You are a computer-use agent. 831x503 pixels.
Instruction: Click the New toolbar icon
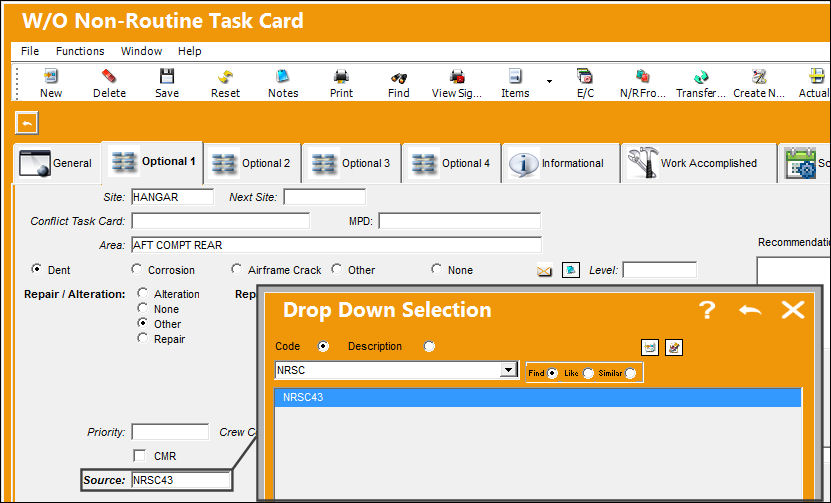[x=51, y=77]
